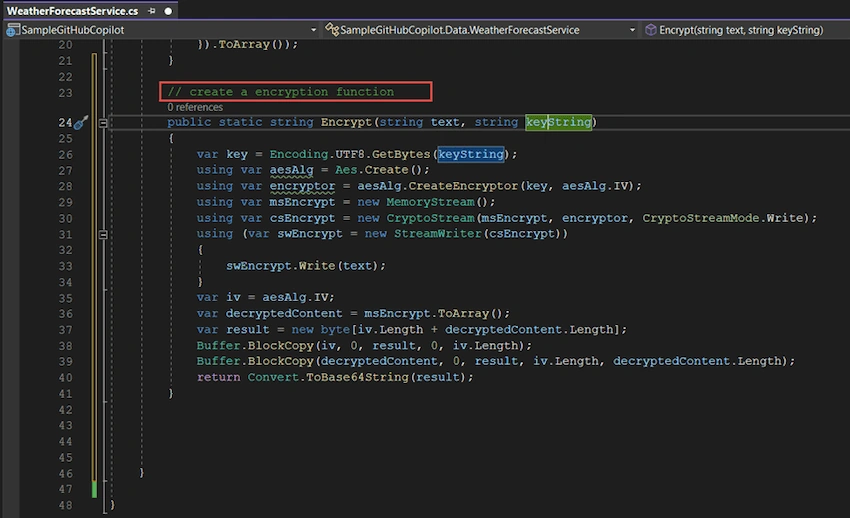Screen dimensions: 850x518
Task: Collapse the Encrypt method outlining region
Action: point(103,123)
